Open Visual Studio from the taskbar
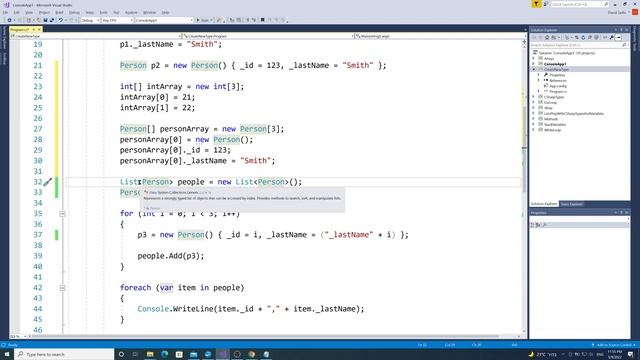The image size is (640, 360). pos(222,354)
